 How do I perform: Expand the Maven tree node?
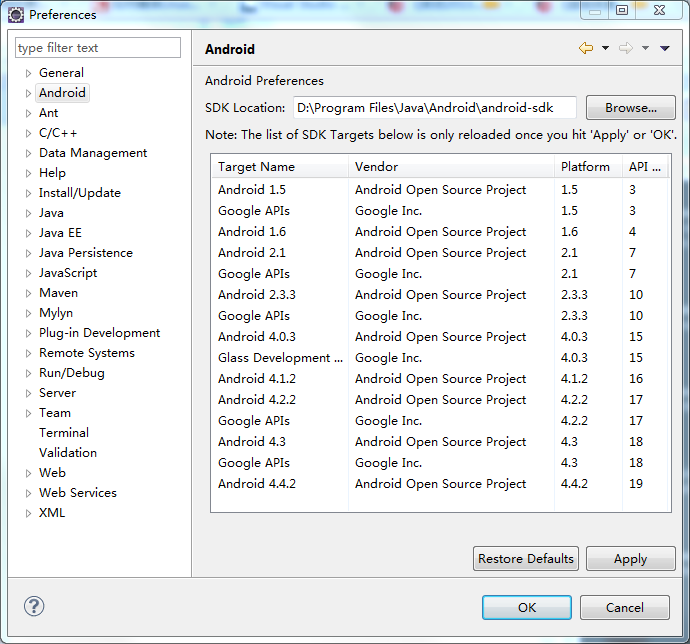(x=28, y=294)
